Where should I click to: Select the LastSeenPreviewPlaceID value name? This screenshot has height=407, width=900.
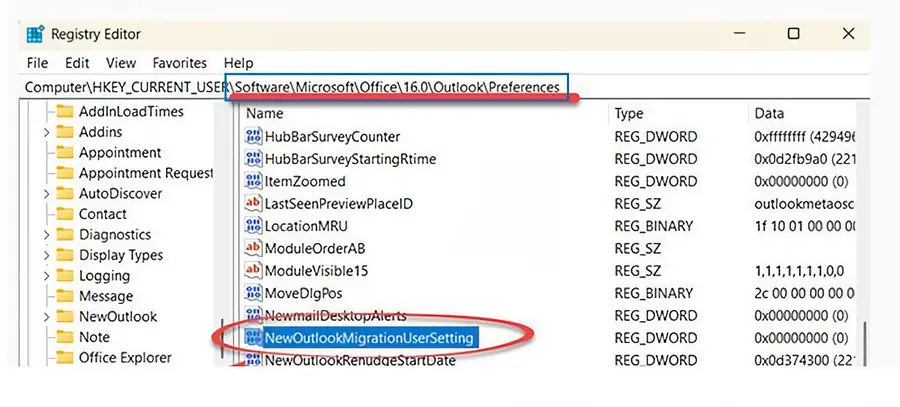coord(339,204)
